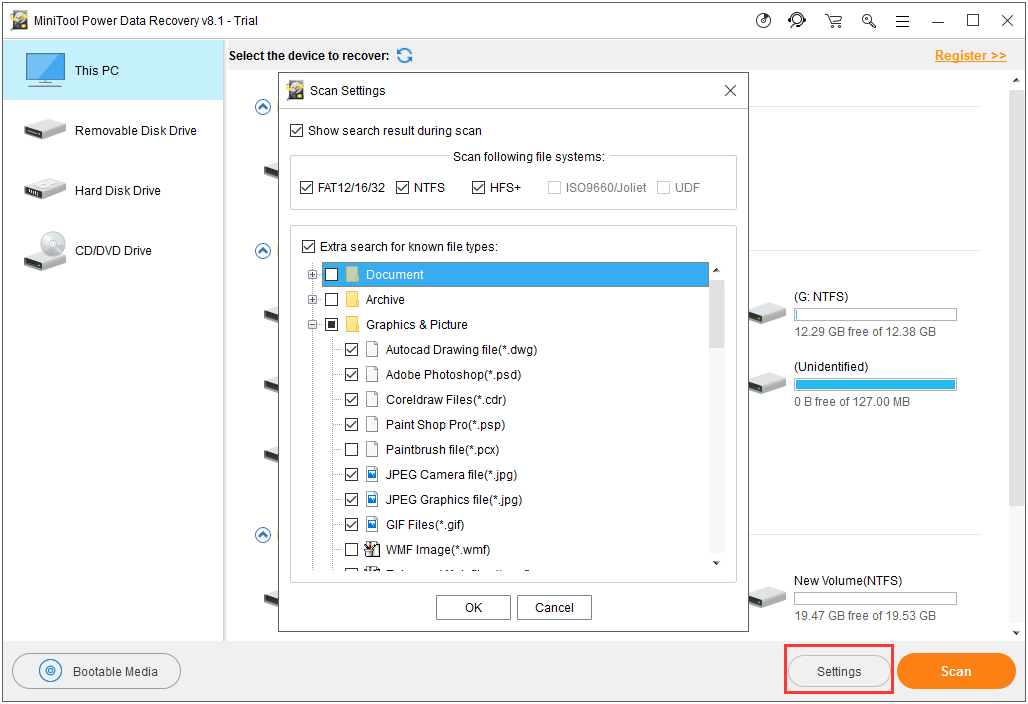Click main device list scroll down arrow

[x=1016, y=633]
